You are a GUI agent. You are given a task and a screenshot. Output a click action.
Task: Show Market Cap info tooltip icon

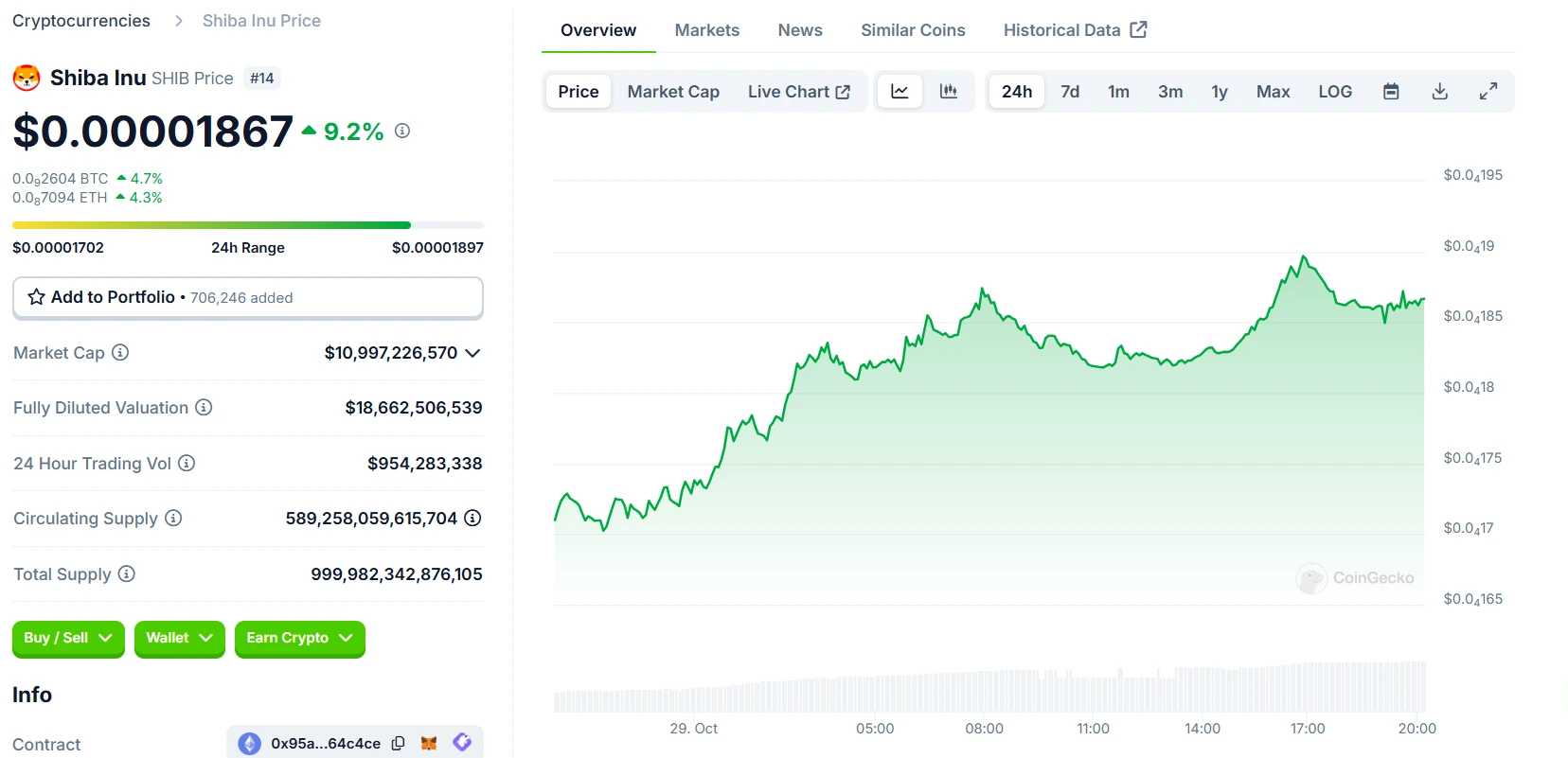click(120, 352)
